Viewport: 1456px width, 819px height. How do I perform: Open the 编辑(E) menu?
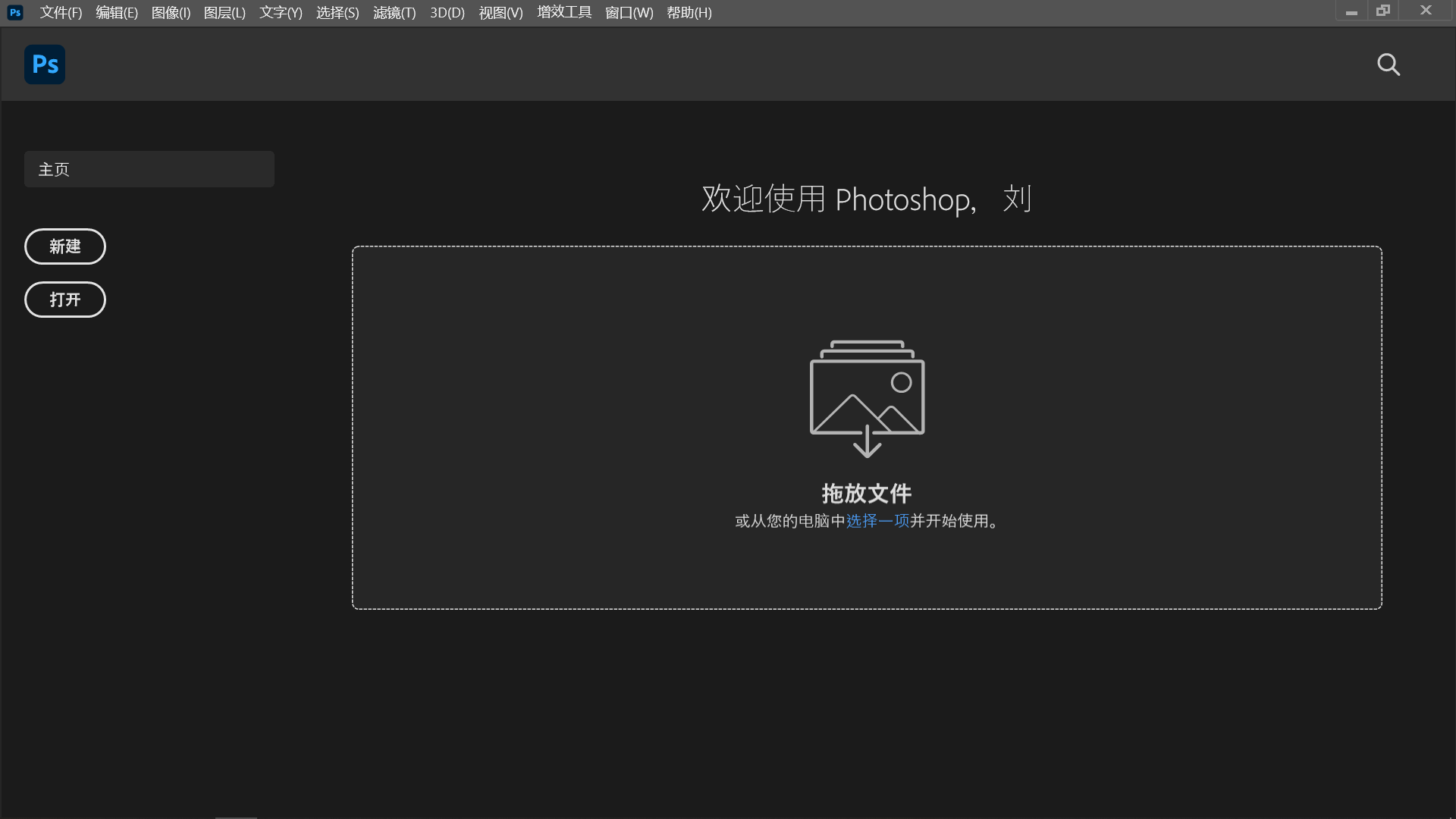[x=116, y=12]
